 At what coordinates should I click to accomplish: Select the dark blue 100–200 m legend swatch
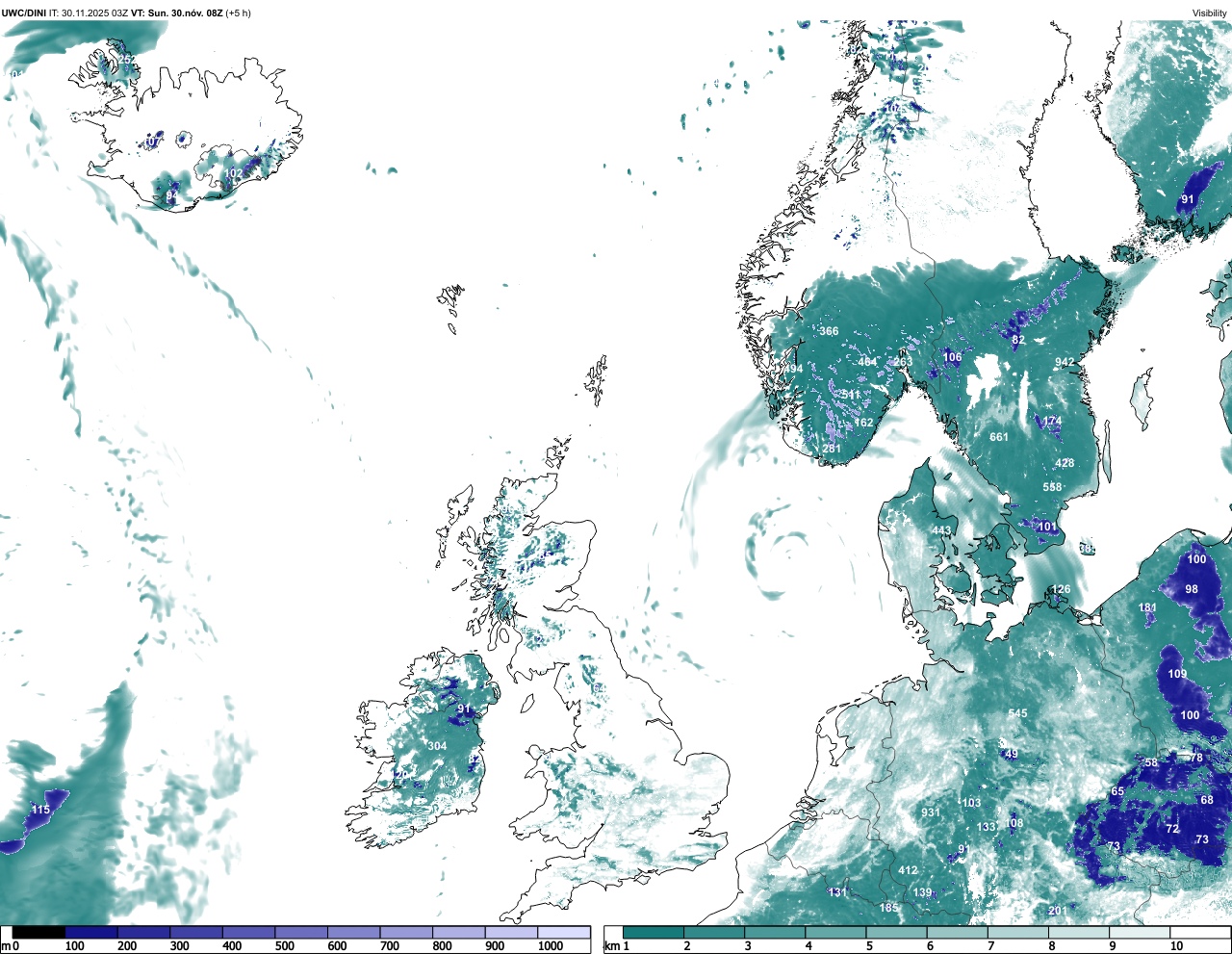pyautogui.click(x=91, y=932)
